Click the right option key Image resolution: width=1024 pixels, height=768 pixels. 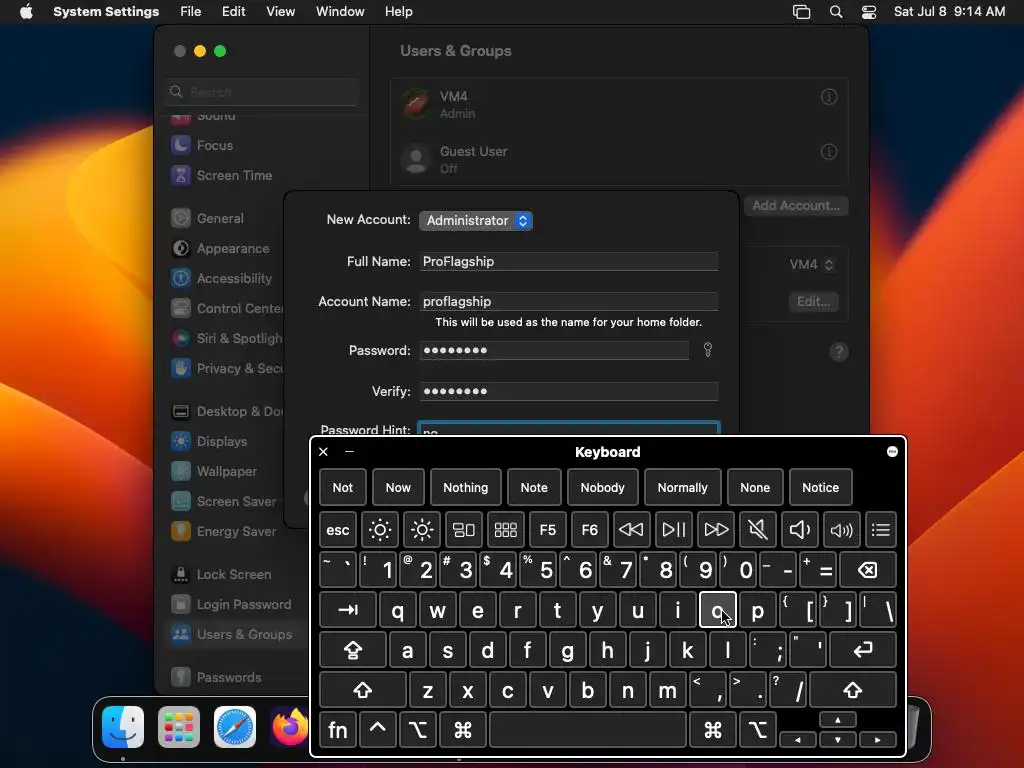click(x=758, y=729)
